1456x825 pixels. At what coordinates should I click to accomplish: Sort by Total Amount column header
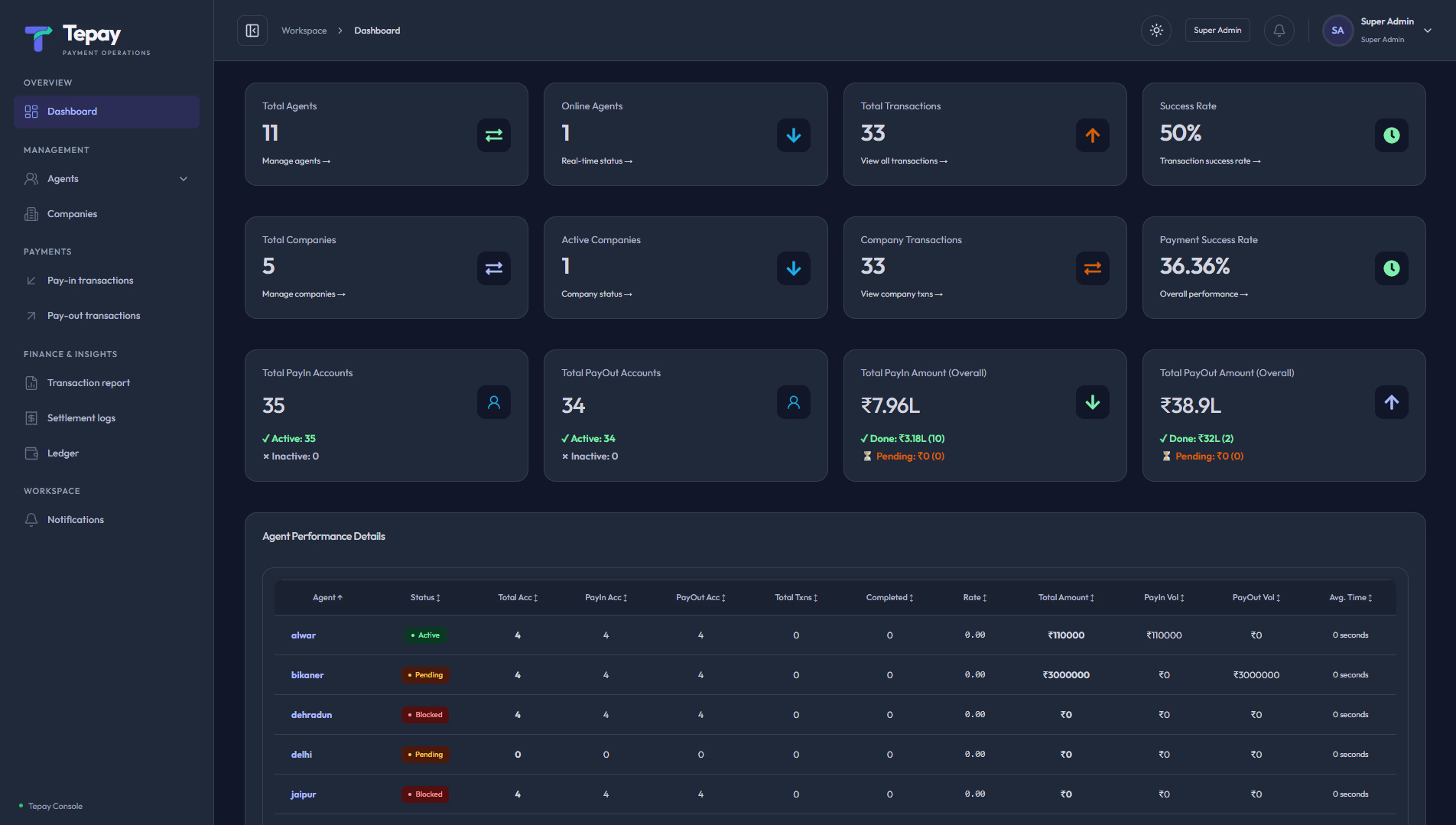point(1066,598)
